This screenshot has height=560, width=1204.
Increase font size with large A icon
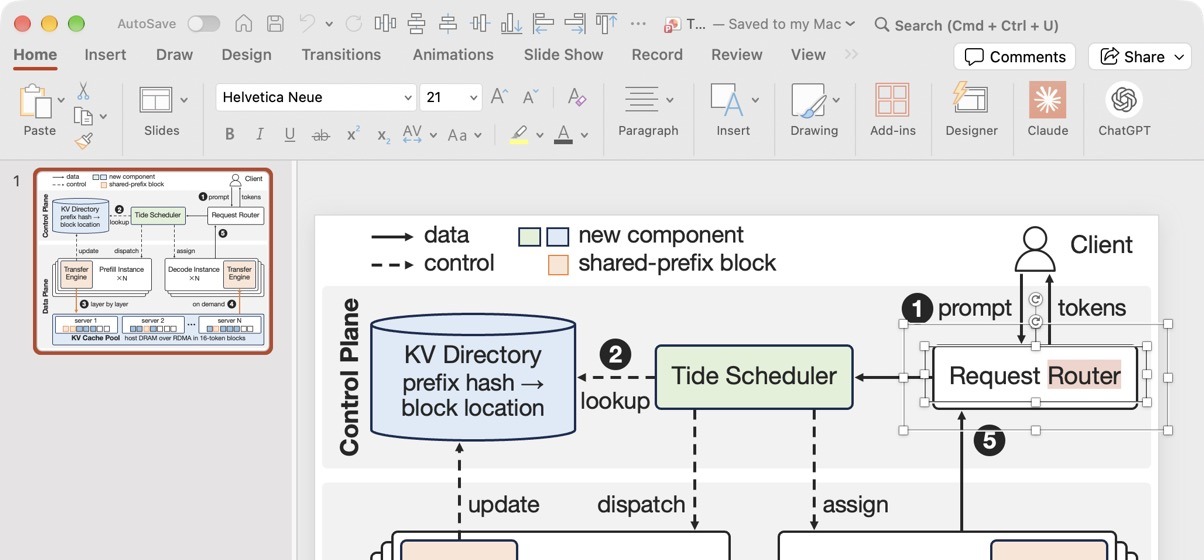pyautogui.click(x=499, y=97)
